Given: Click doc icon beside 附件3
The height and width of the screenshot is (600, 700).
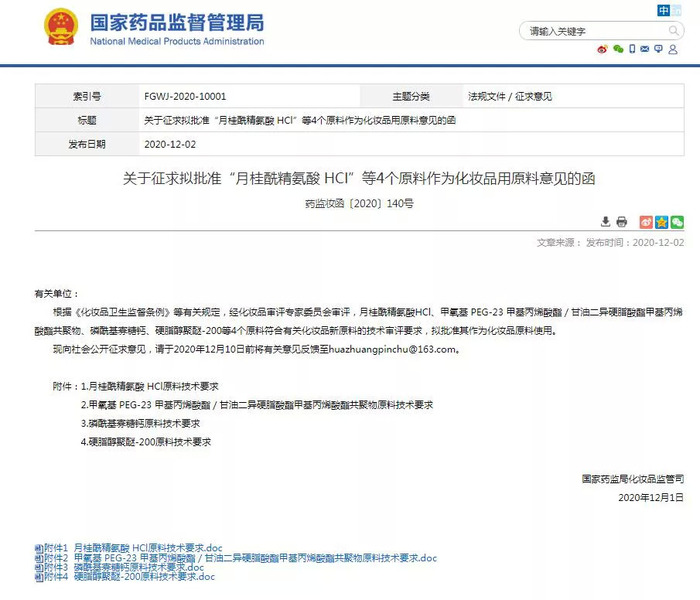Looking at the screenshot, I should pyautogui.click(x=39, y=567).
